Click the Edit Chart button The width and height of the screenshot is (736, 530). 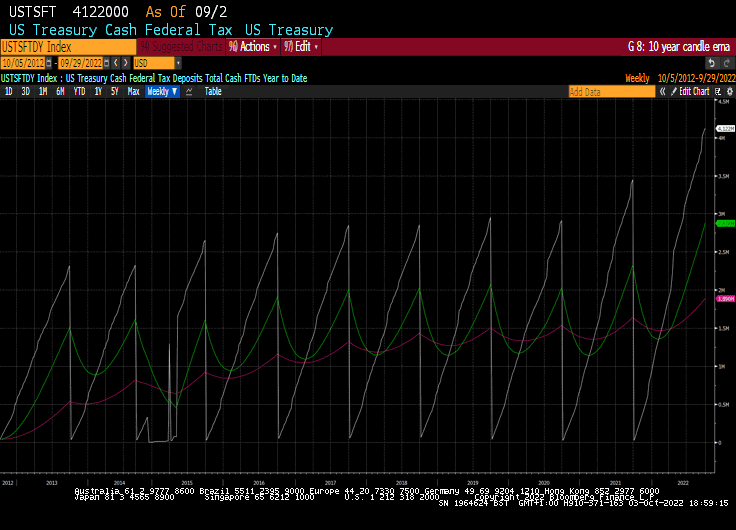click(693, 91)
